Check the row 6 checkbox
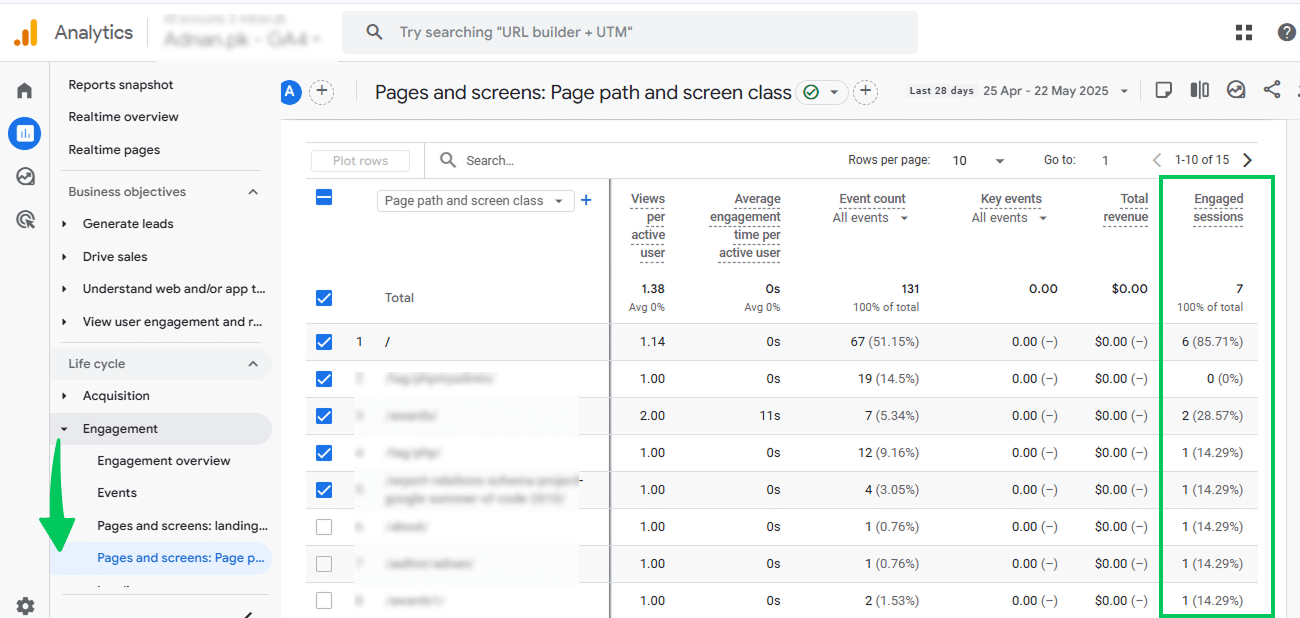This screenshot has height=618, width=1300. point(324,527)
